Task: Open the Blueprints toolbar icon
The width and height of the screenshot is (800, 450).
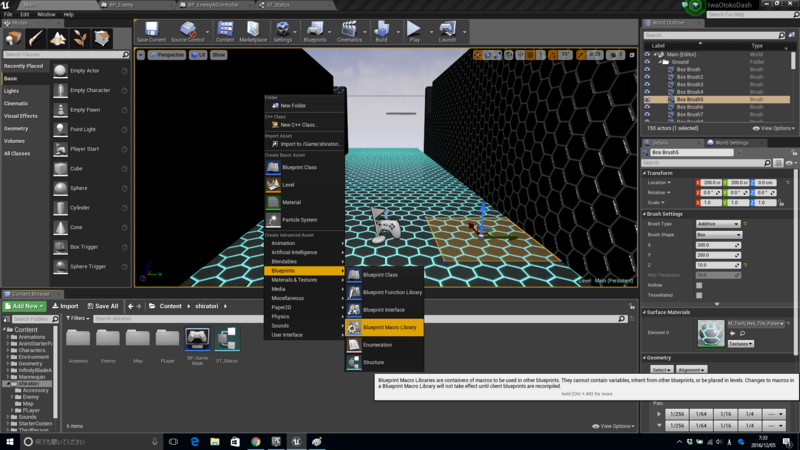Action: [x=315, y=32]
